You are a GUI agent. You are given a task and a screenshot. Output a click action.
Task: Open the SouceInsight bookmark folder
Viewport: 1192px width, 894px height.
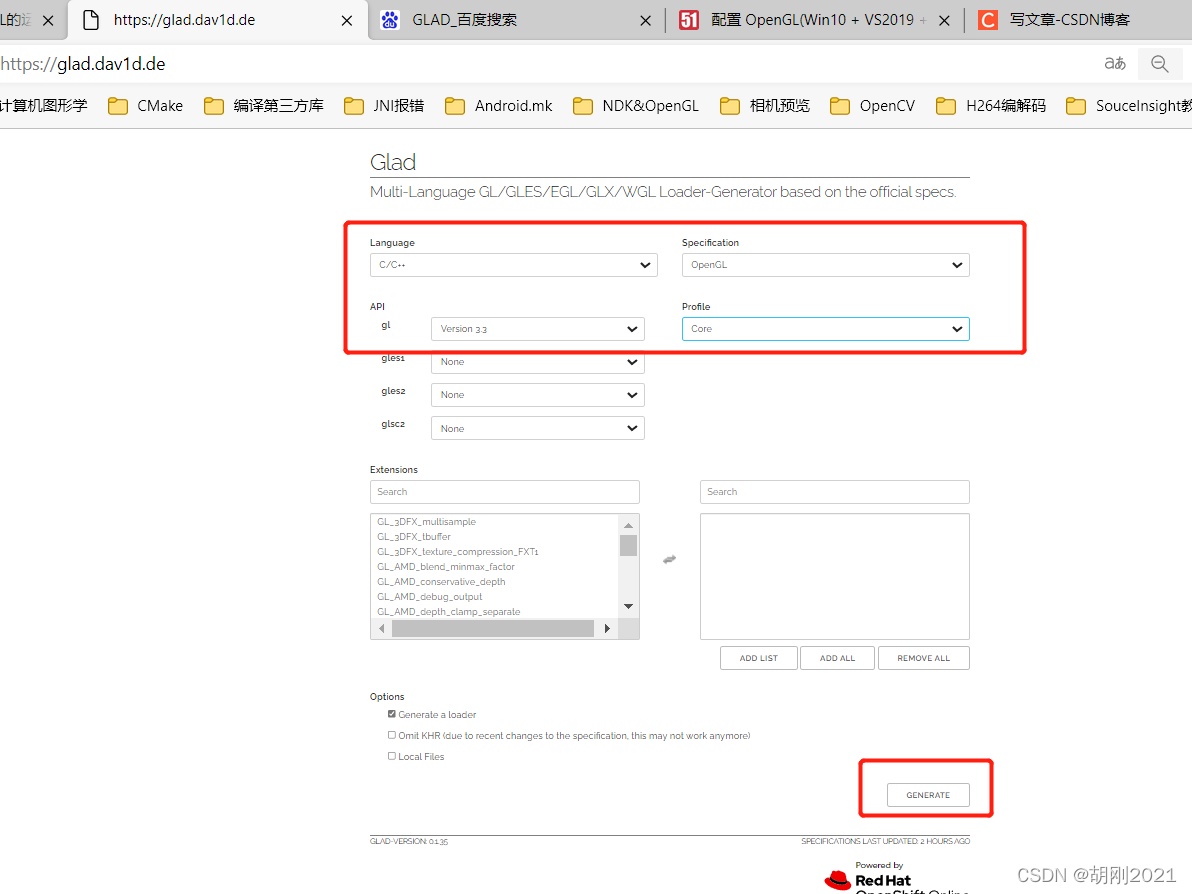(1128, 106)
